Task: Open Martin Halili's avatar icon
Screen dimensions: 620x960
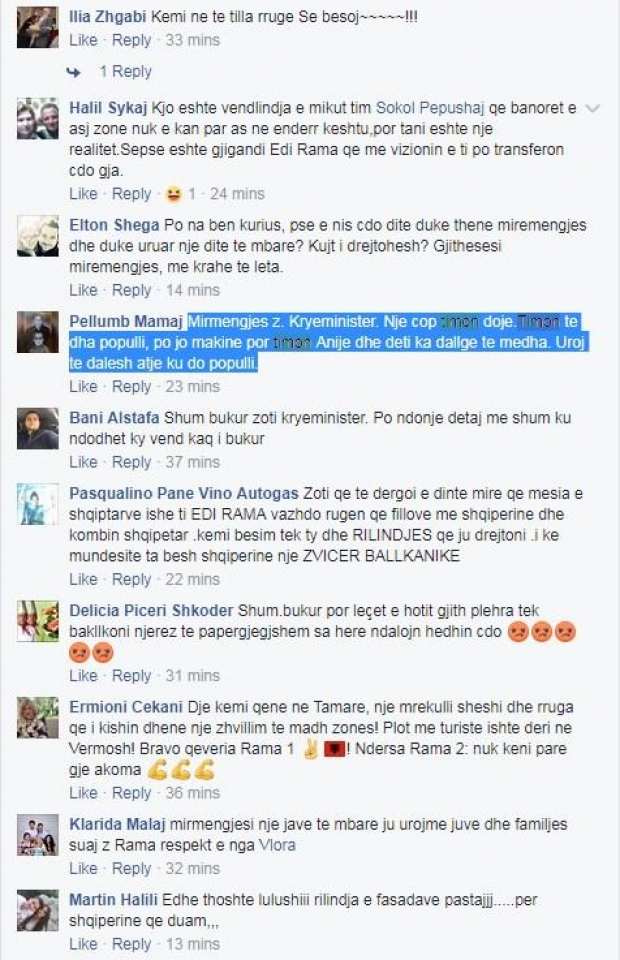Action: pyautogui.click(x=38, y=910)
